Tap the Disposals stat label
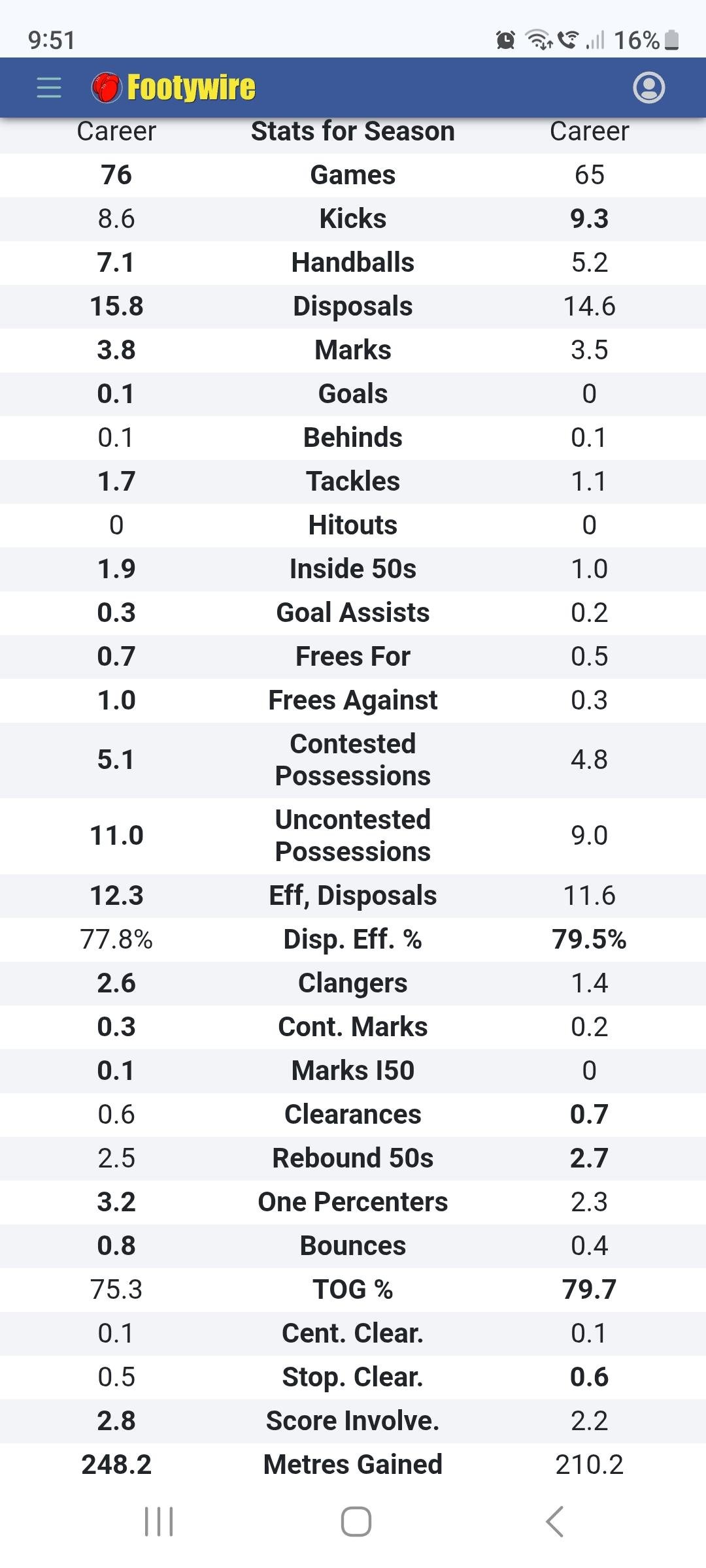This screenshot has height=1568, width=706. click(353, 306)
